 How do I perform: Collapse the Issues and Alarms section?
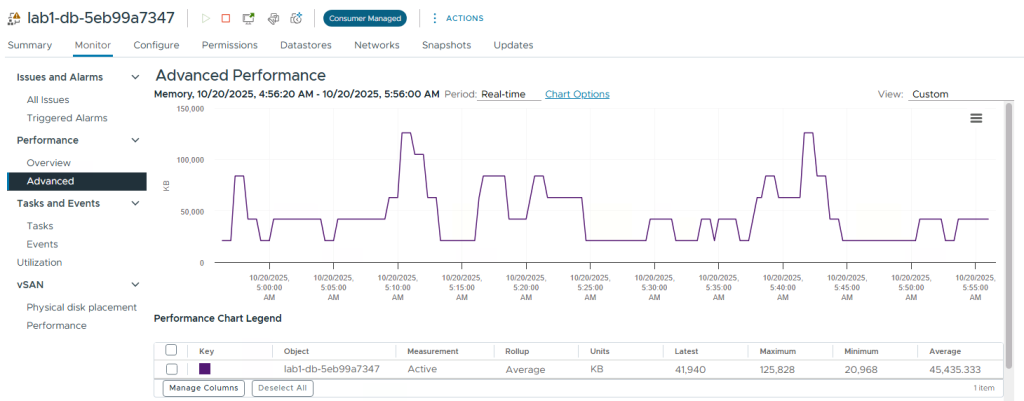pos(136,77)
